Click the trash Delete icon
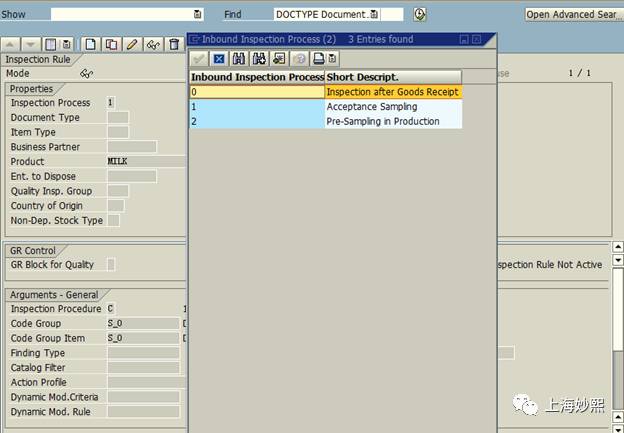Viewport: 624px width, 433px height. coord(174,44)
